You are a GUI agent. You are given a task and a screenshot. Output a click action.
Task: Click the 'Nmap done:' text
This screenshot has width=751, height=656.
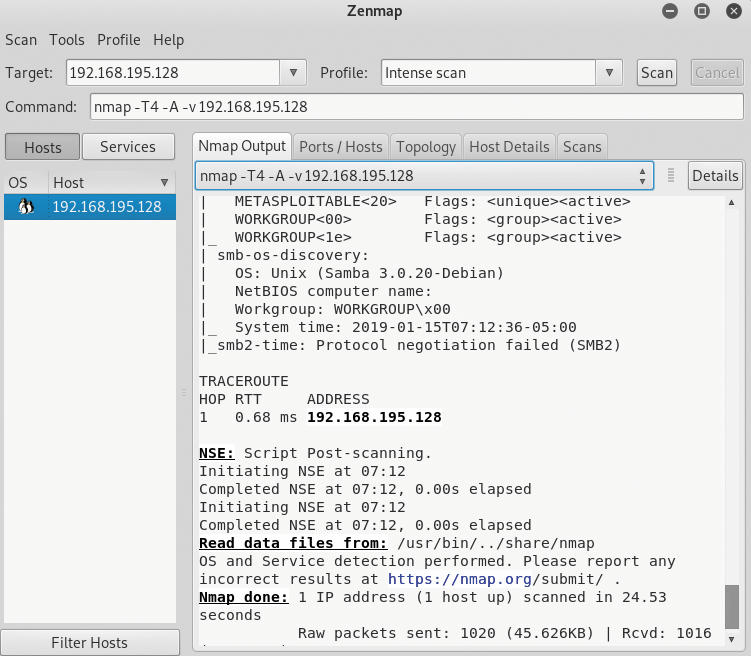(244, 597)
